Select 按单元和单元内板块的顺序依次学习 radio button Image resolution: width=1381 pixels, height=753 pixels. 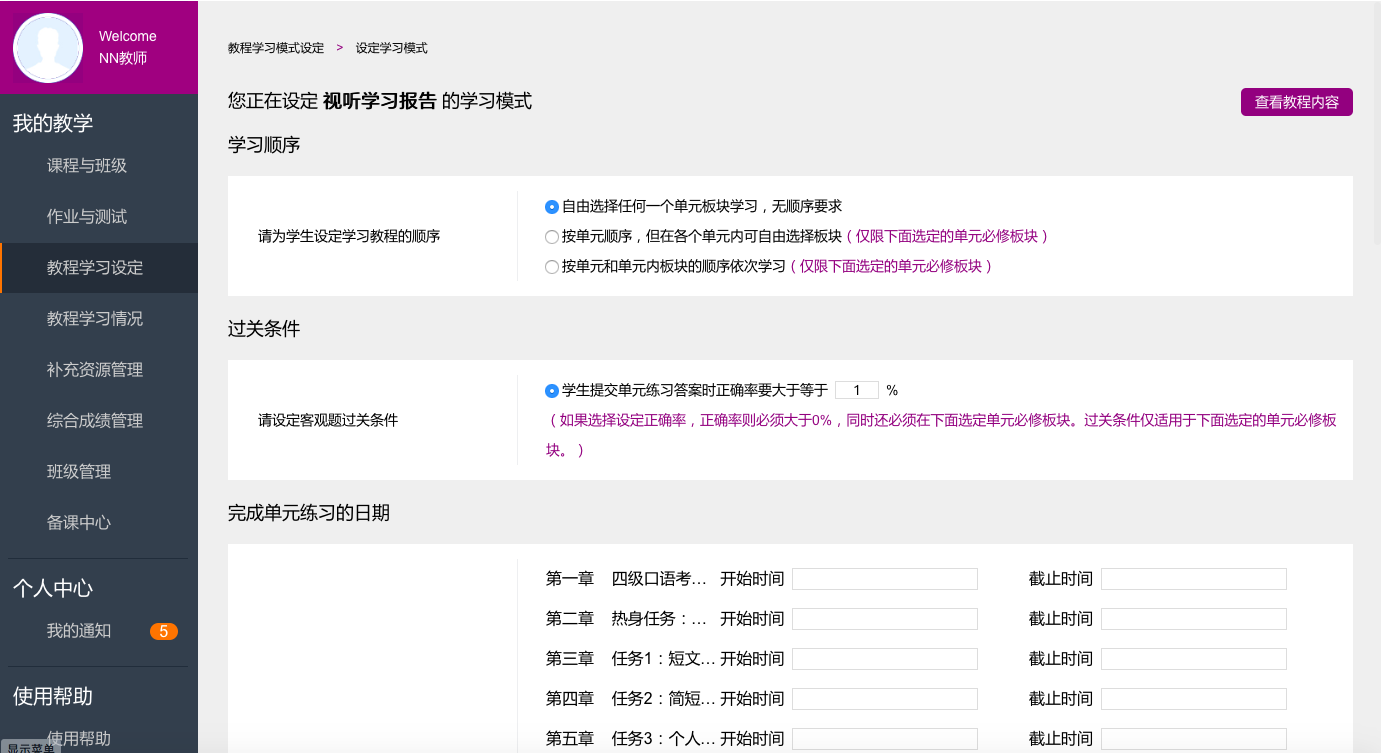(552, 267)
